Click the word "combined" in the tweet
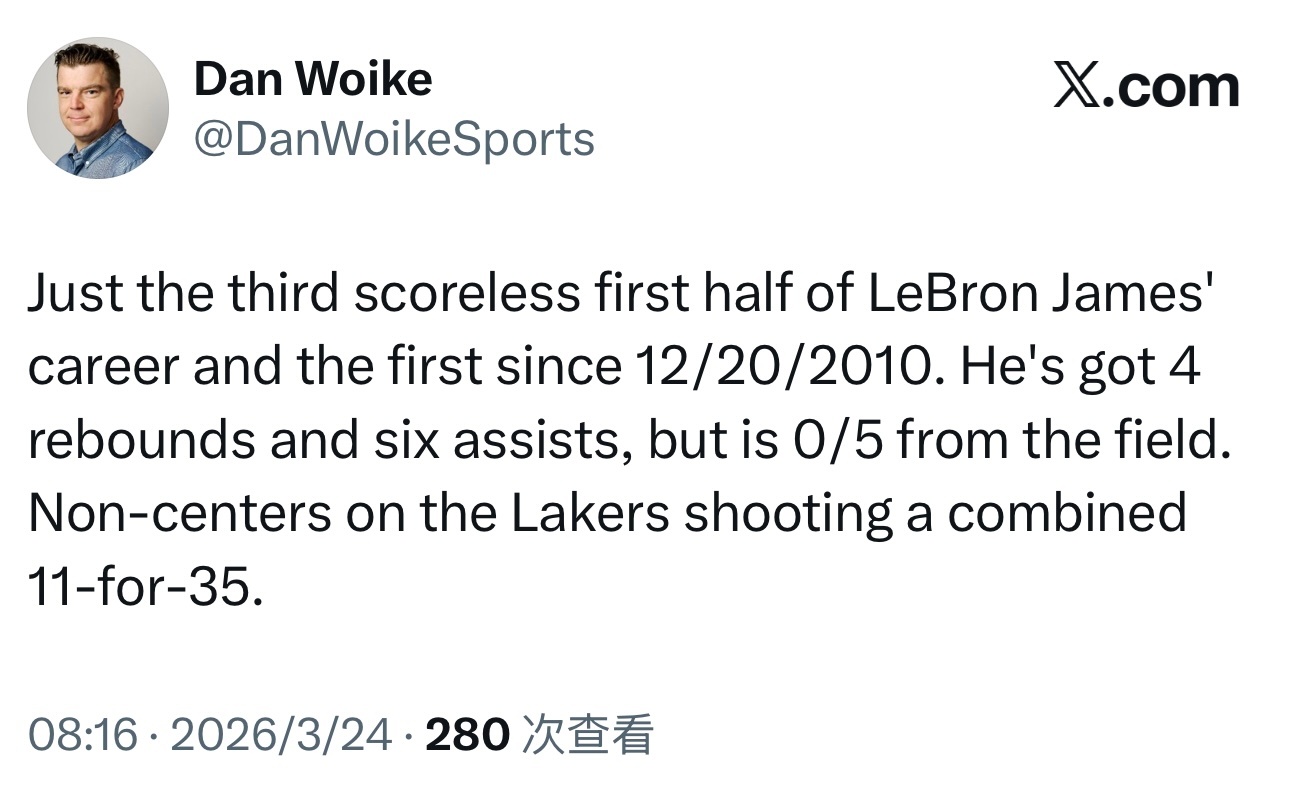The height and width of the screenshot is (797, 1290). pyautogui.click(x=1065, y=514)
